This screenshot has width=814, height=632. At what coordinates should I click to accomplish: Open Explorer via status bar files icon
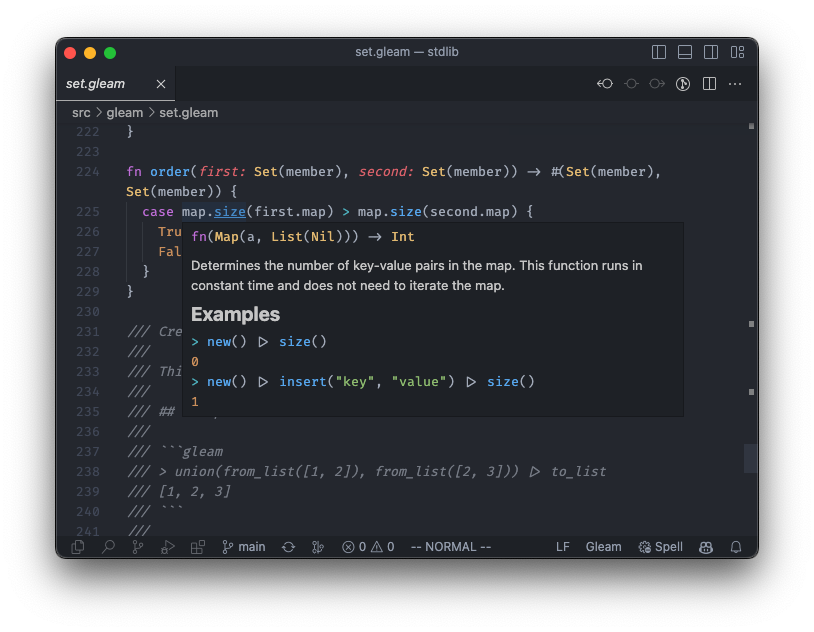(x=77, y=547)
